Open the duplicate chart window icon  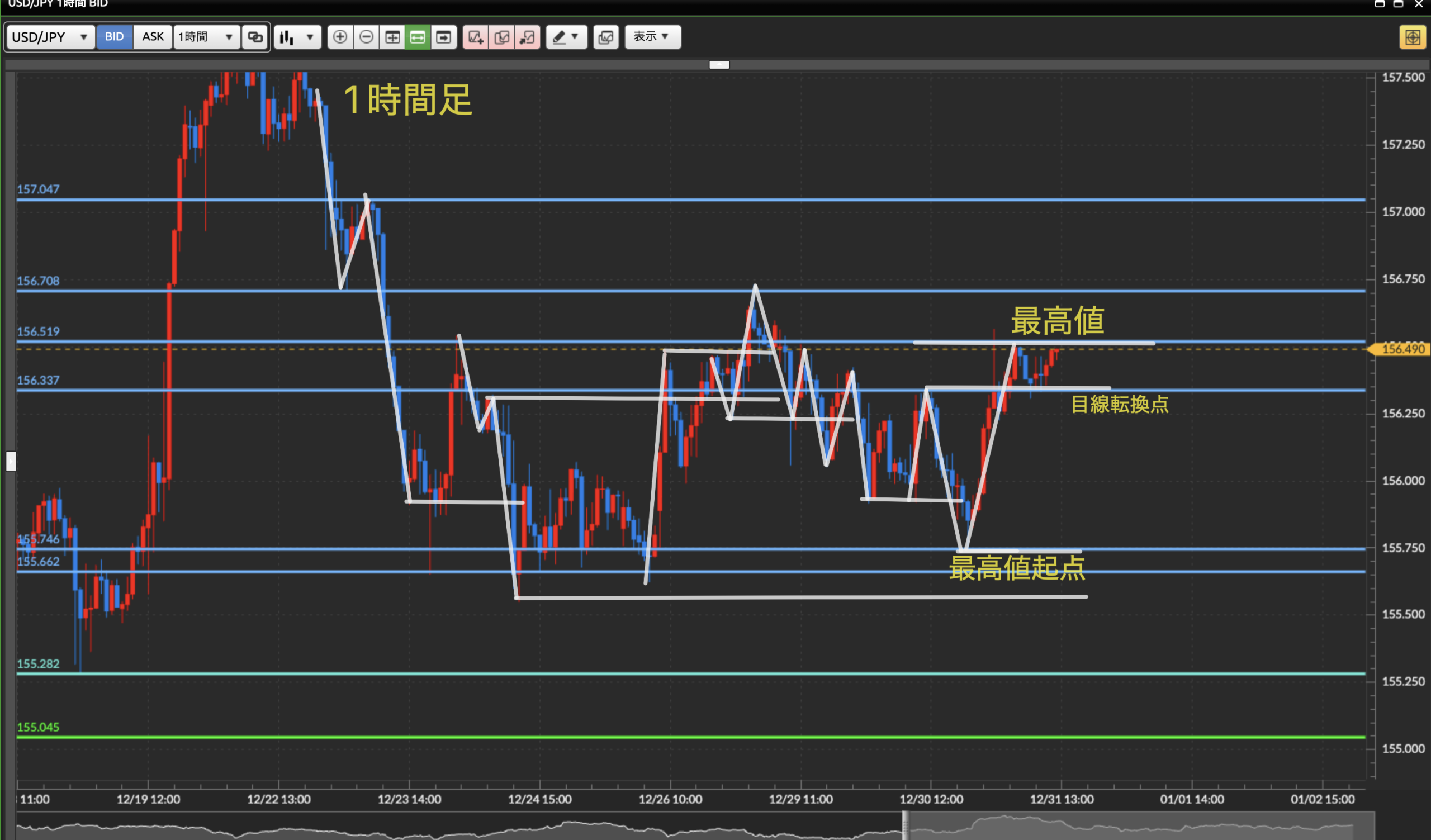pyautogui.click(x=606, y=37)
